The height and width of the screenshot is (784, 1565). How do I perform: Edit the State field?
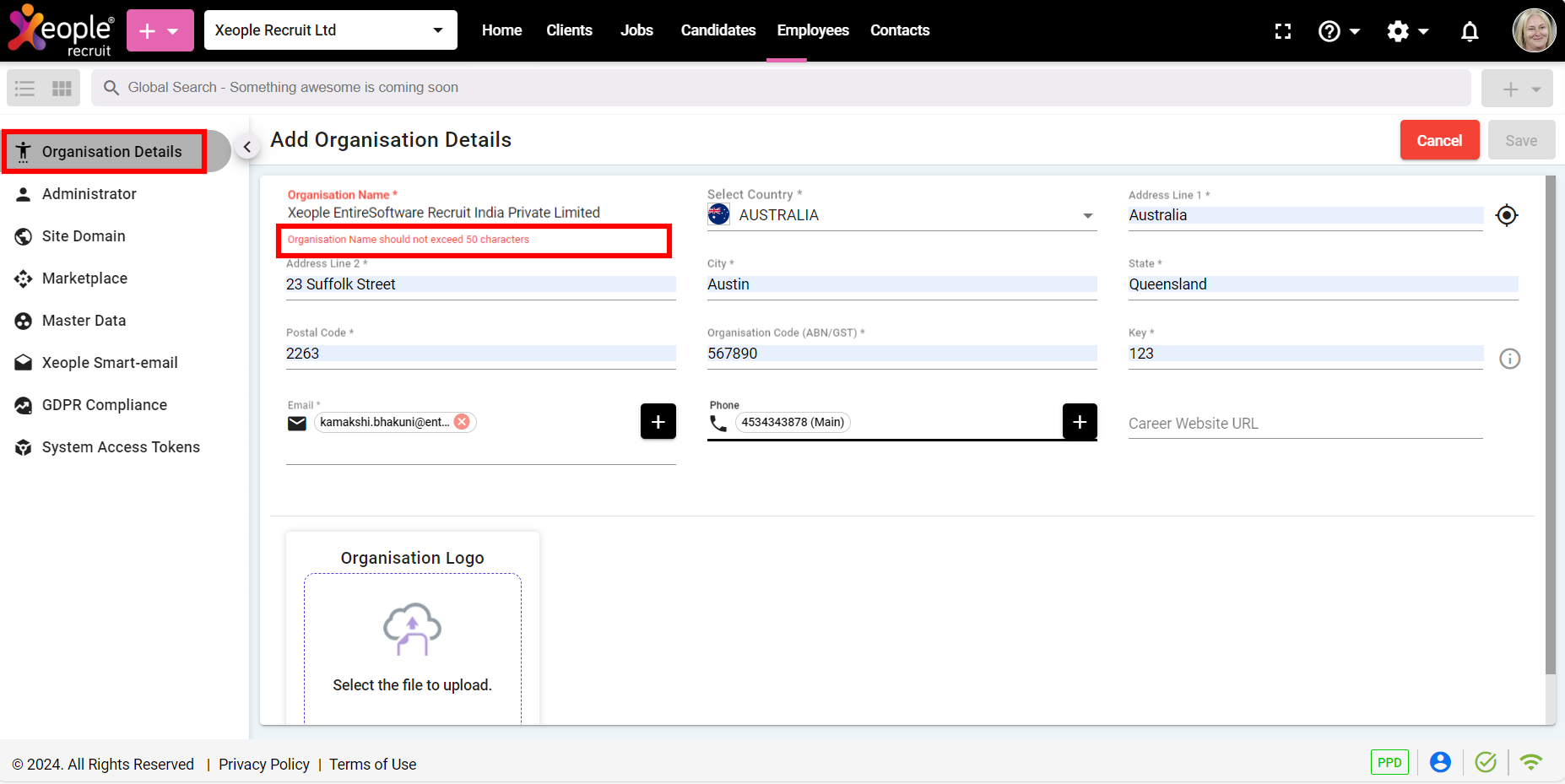[1323, 284]
